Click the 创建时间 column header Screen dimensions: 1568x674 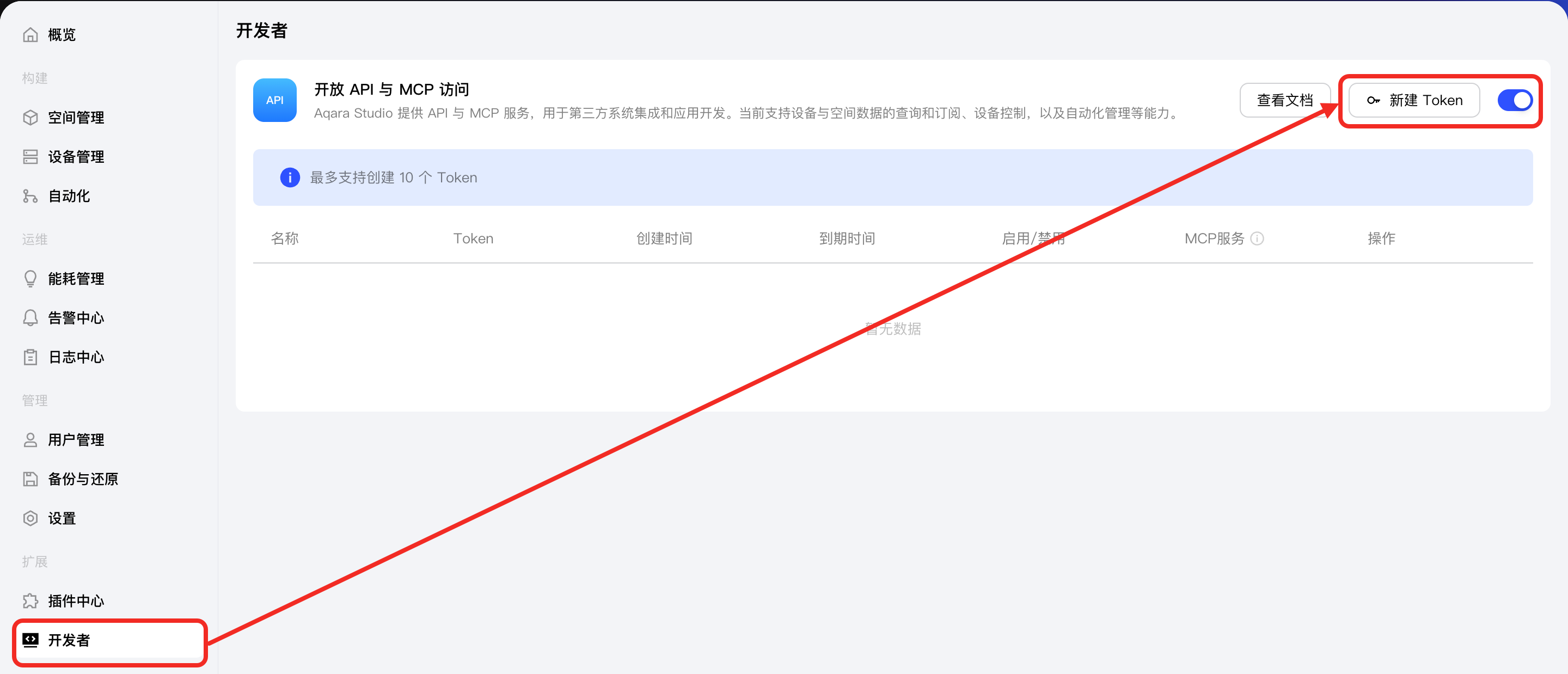point(664,238)
